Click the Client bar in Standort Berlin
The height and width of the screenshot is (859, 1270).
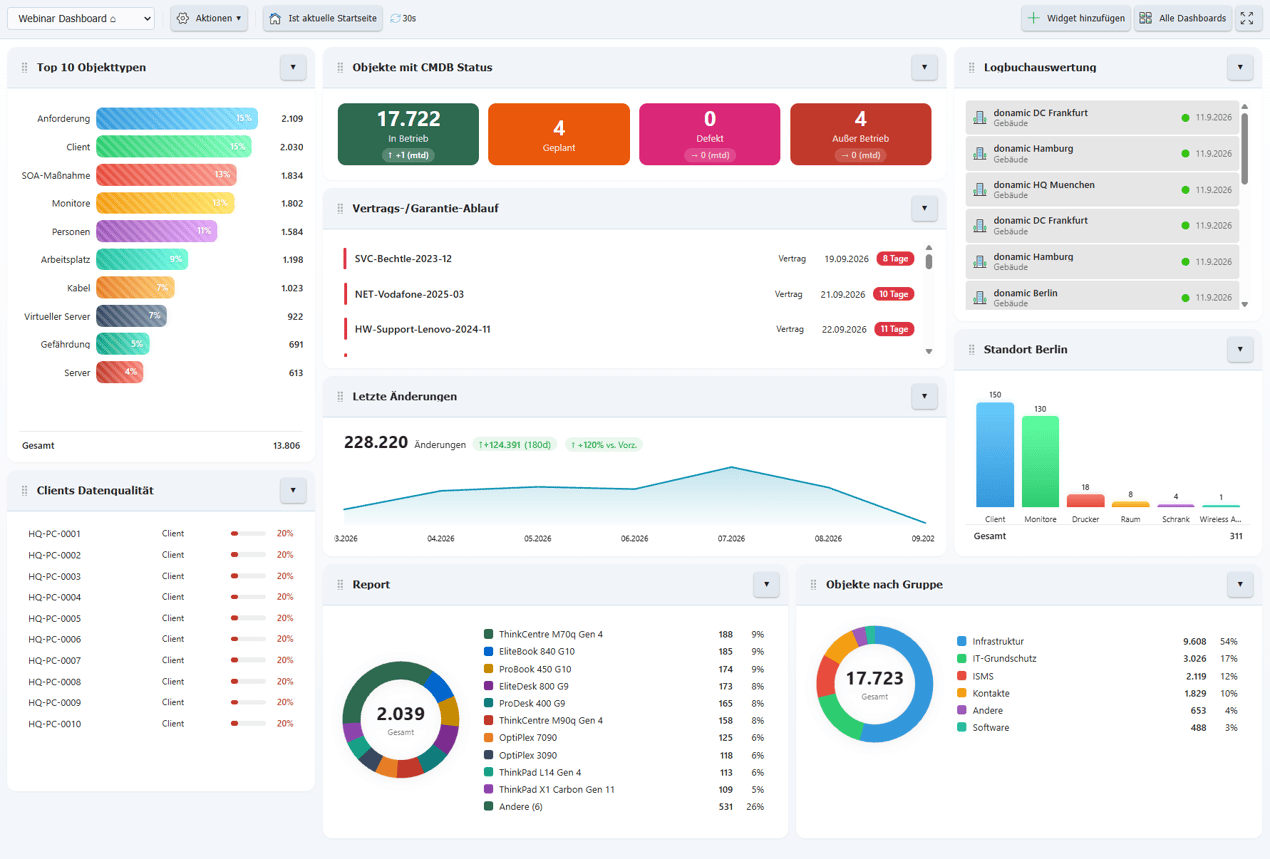(x=995, y=455)
